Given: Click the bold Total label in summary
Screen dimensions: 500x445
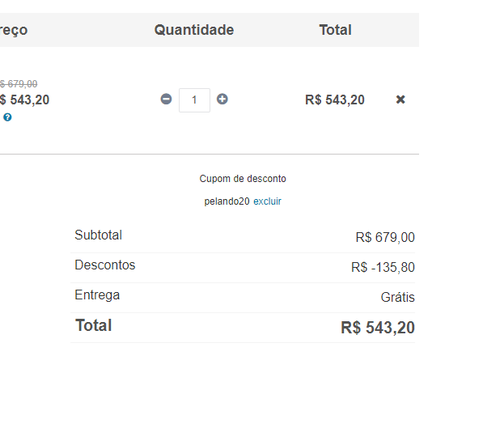Looking at the screenshot, I should pos(94,325).
